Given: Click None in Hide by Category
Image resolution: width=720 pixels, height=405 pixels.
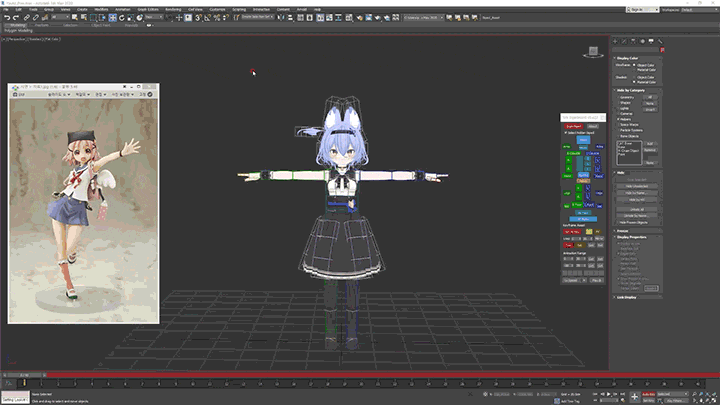Looking at the screenshot, I should click(x=650, y=103).
